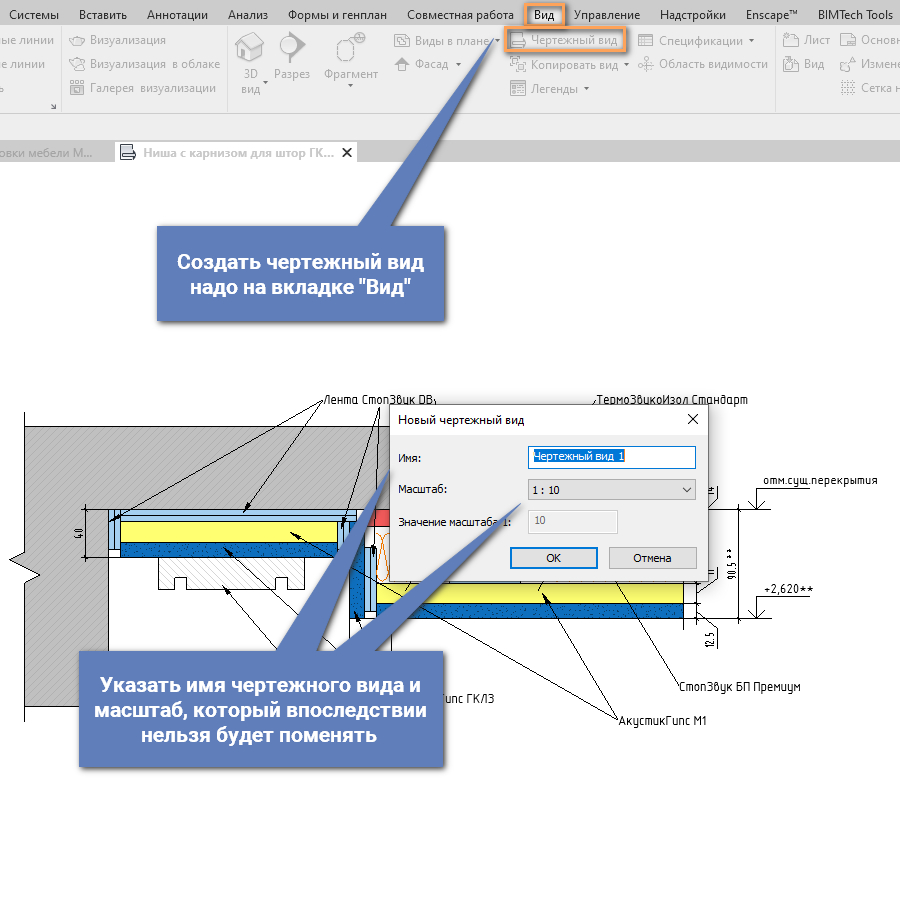Open Галерея визуализации icon
Viewport: 900px width, 900px height.
tap(77, 88)
